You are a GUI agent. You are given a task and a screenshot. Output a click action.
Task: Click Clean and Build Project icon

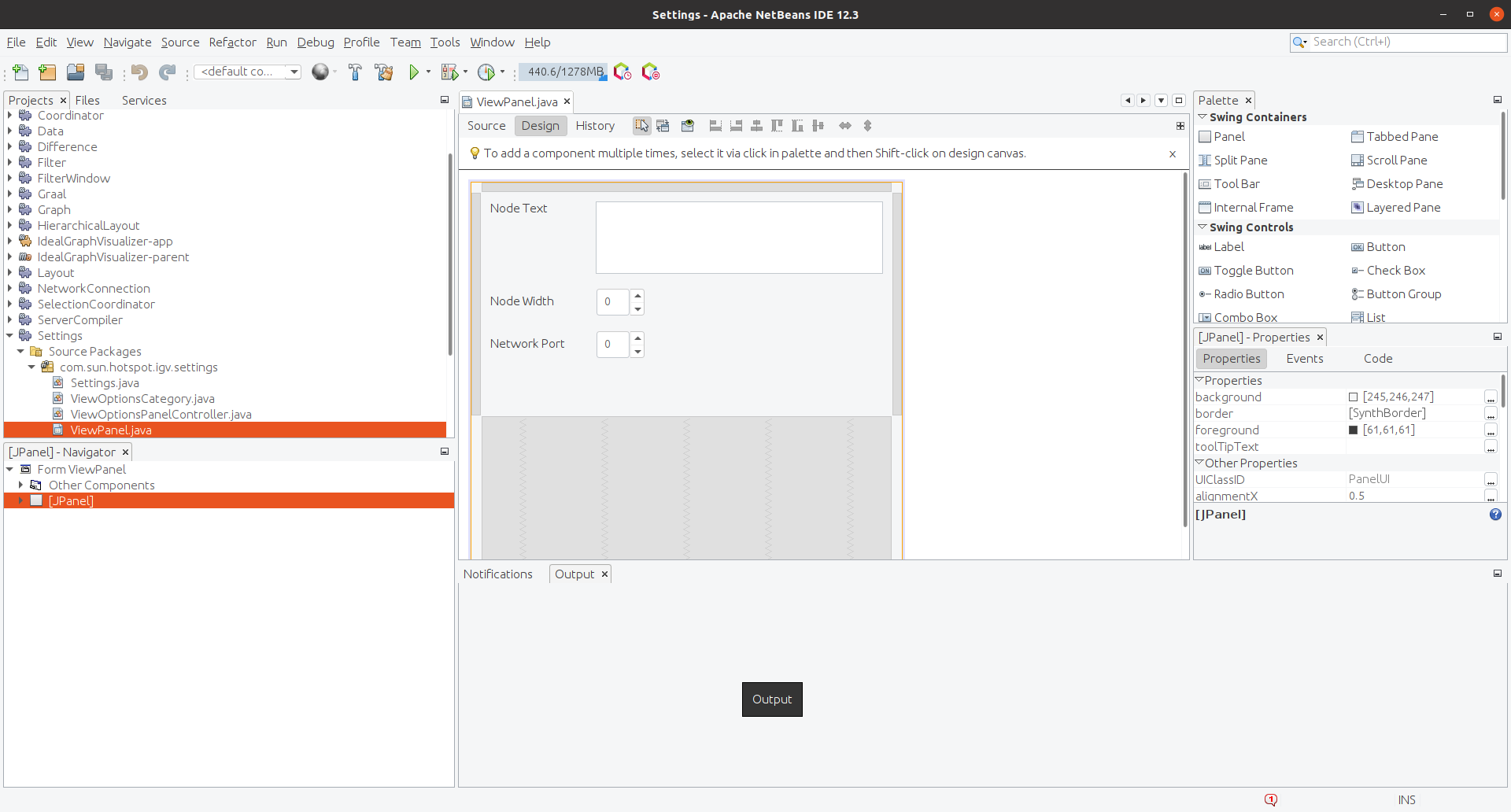click(384, 72)
